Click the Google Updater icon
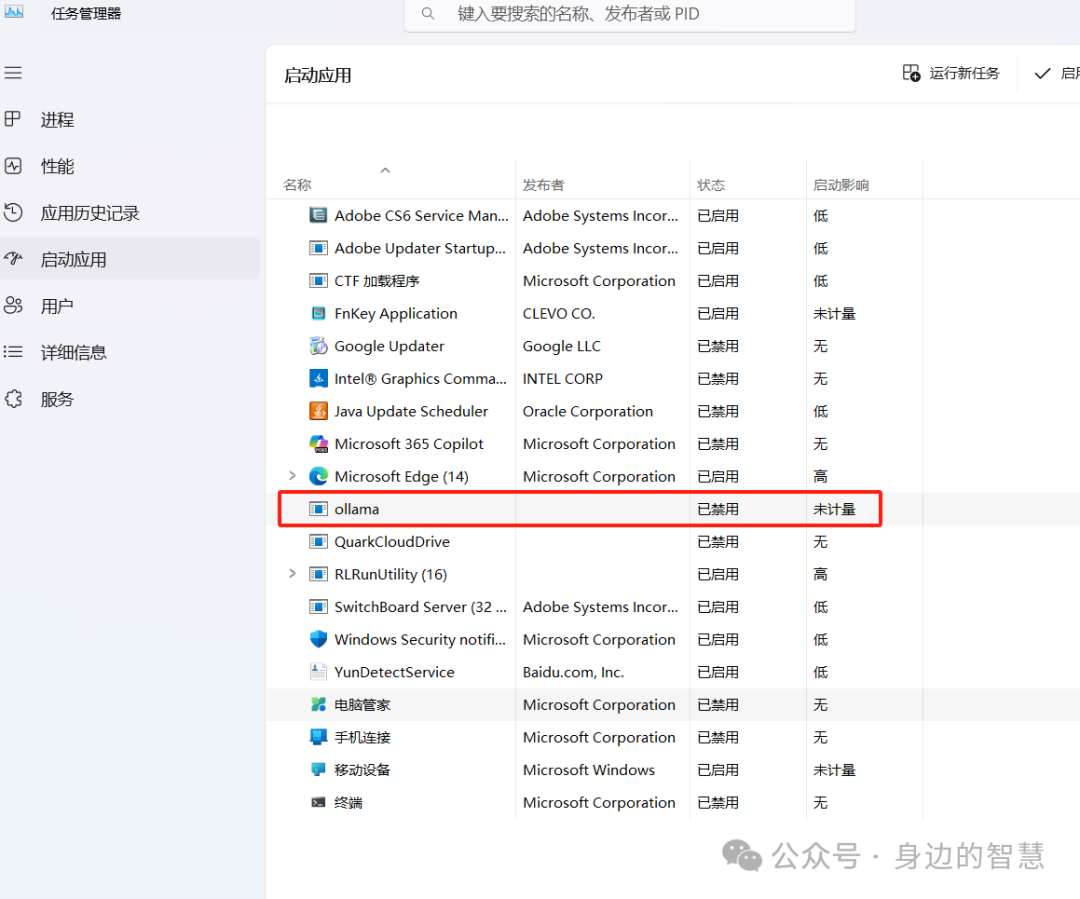Image resolution: width=1080 pixels, height=899 pixels. [318, 346]
